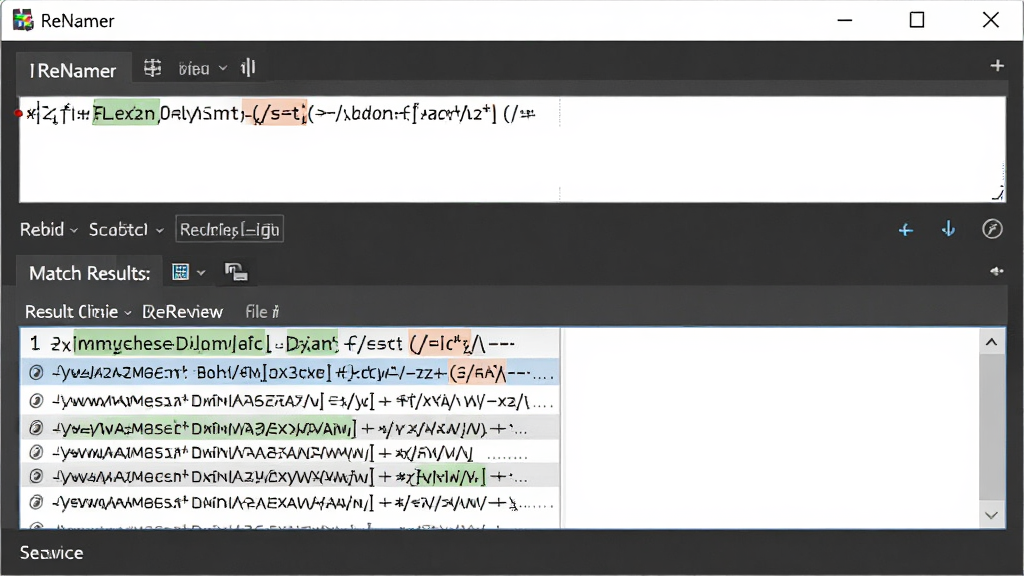Select result row numbered 1
Viewport: 1024px width, 576px height.
click(290, 344)
